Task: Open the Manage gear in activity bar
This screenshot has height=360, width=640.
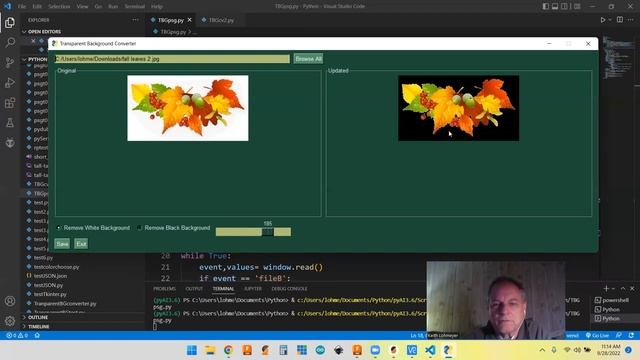Action: (x=10, y=321)
